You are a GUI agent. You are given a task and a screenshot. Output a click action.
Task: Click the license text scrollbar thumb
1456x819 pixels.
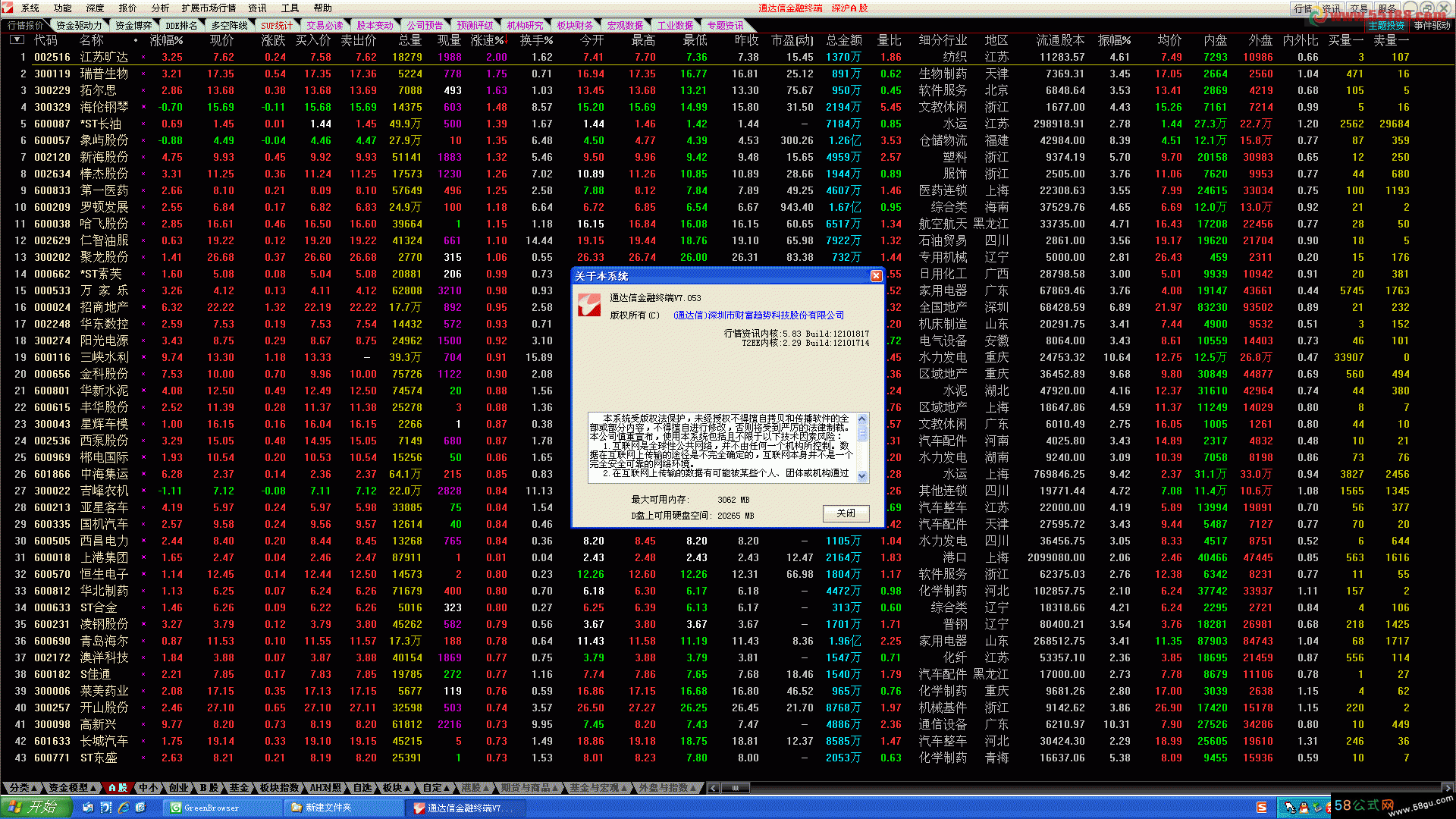click(861, 432)
